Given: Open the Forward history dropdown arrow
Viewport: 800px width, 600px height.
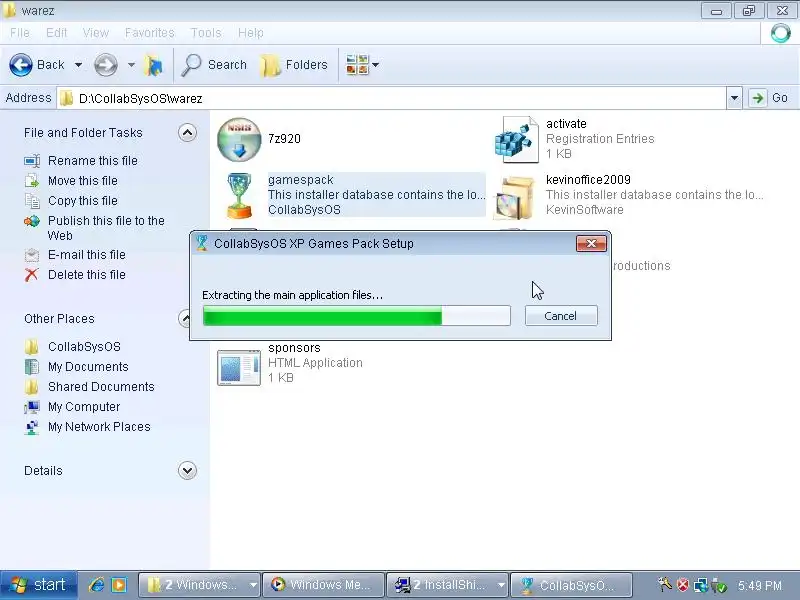Looking at the screenshot, I should 131,65.
